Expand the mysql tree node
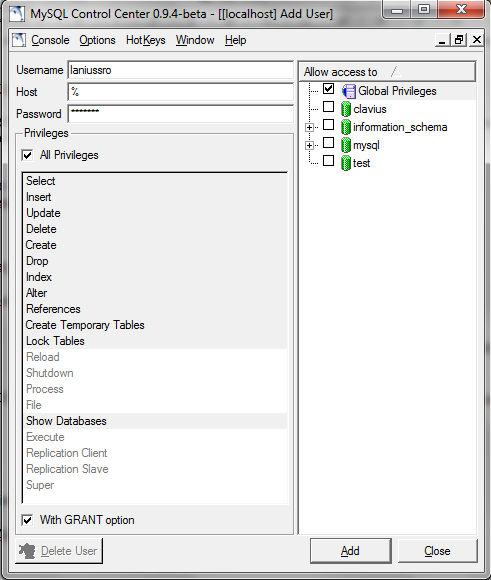 310,145
